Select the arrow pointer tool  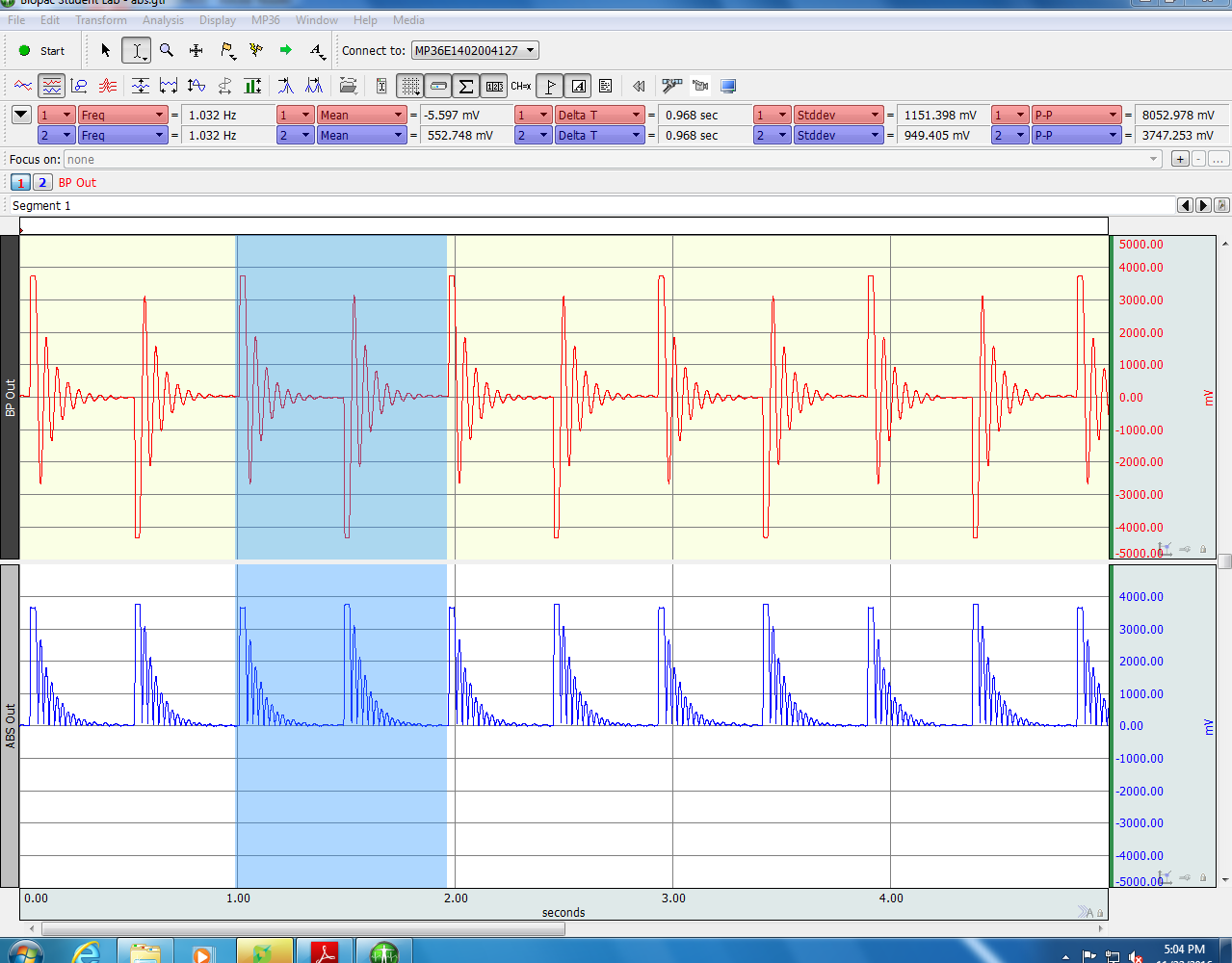pyautogui.click(x=106, y=50)
